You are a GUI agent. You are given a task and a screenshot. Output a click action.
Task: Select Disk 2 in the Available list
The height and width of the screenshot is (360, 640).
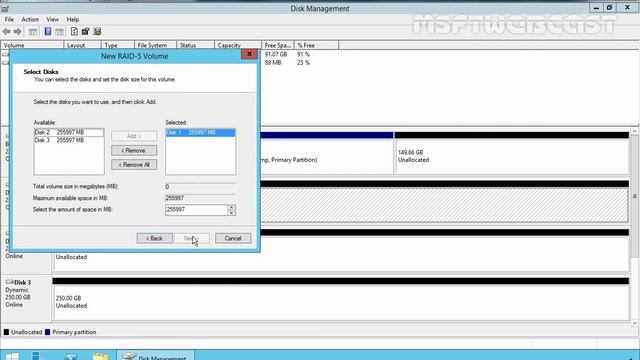pyautogui.click(x=69, y=132)
